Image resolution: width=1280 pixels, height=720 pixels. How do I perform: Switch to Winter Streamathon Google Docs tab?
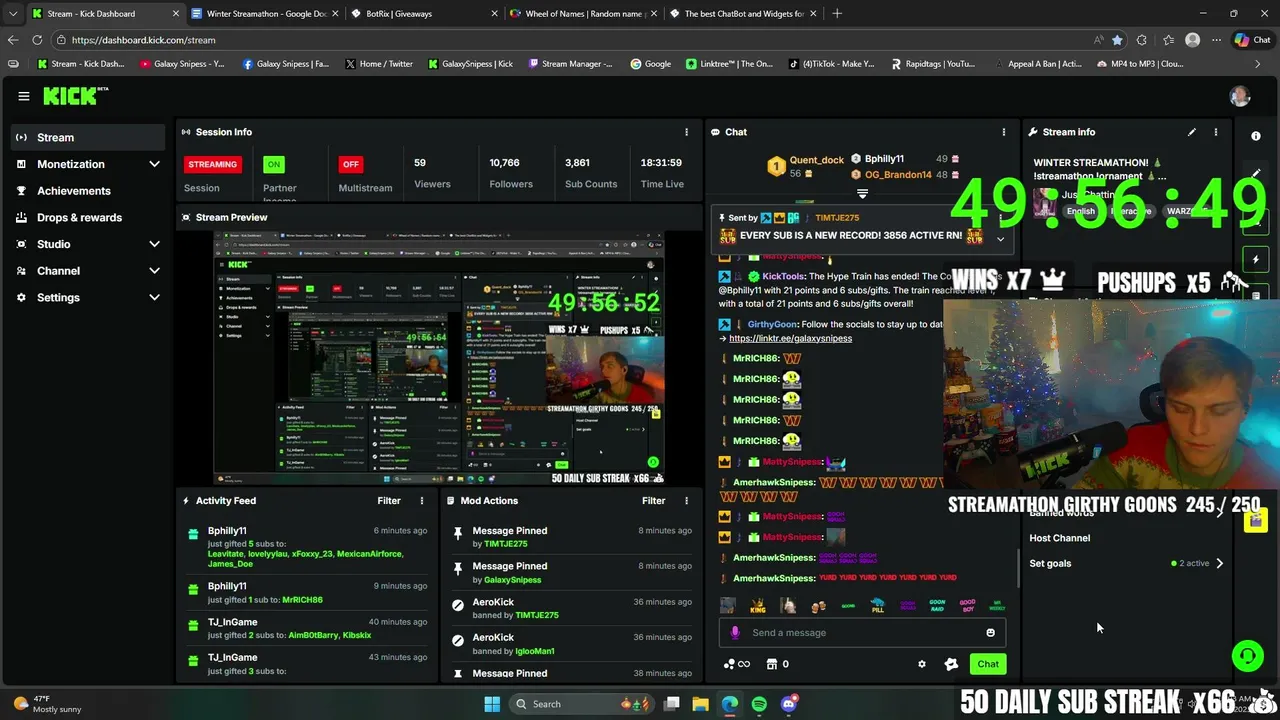pyautogui.click(x=265, y=14)
